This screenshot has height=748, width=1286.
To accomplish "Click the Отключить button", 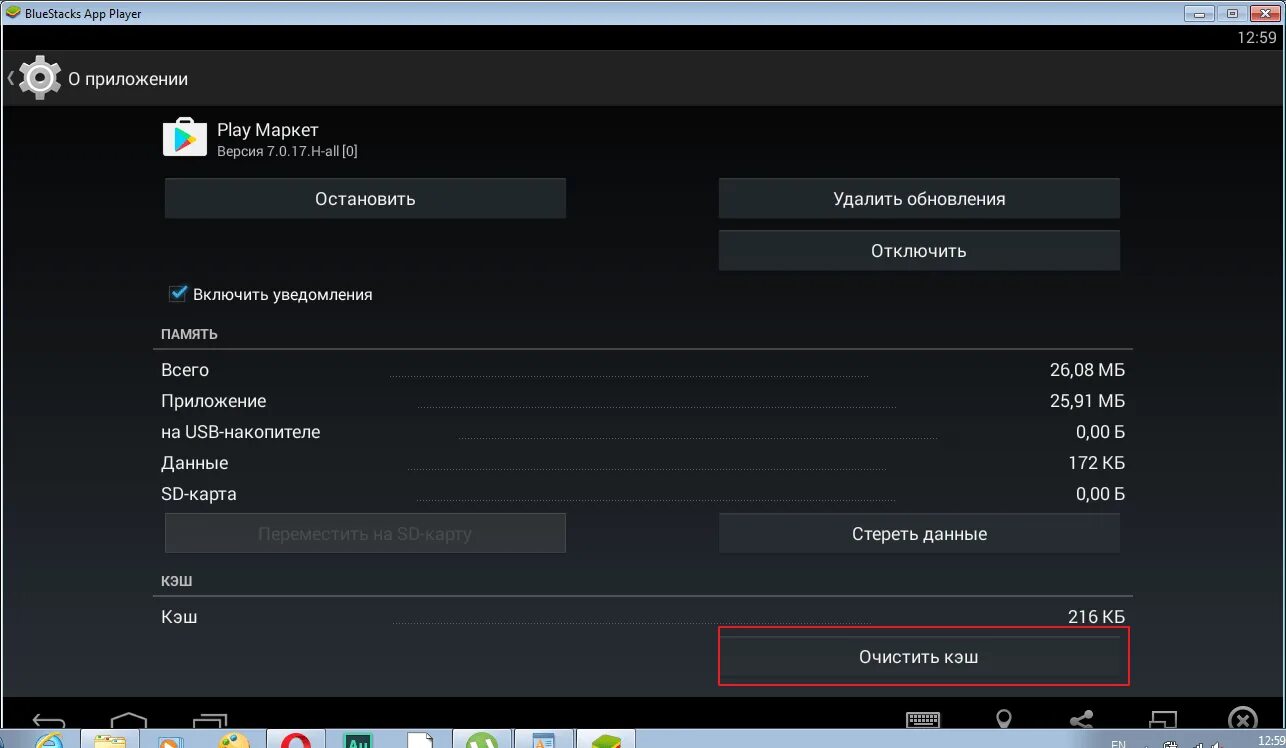I will 919,250.
